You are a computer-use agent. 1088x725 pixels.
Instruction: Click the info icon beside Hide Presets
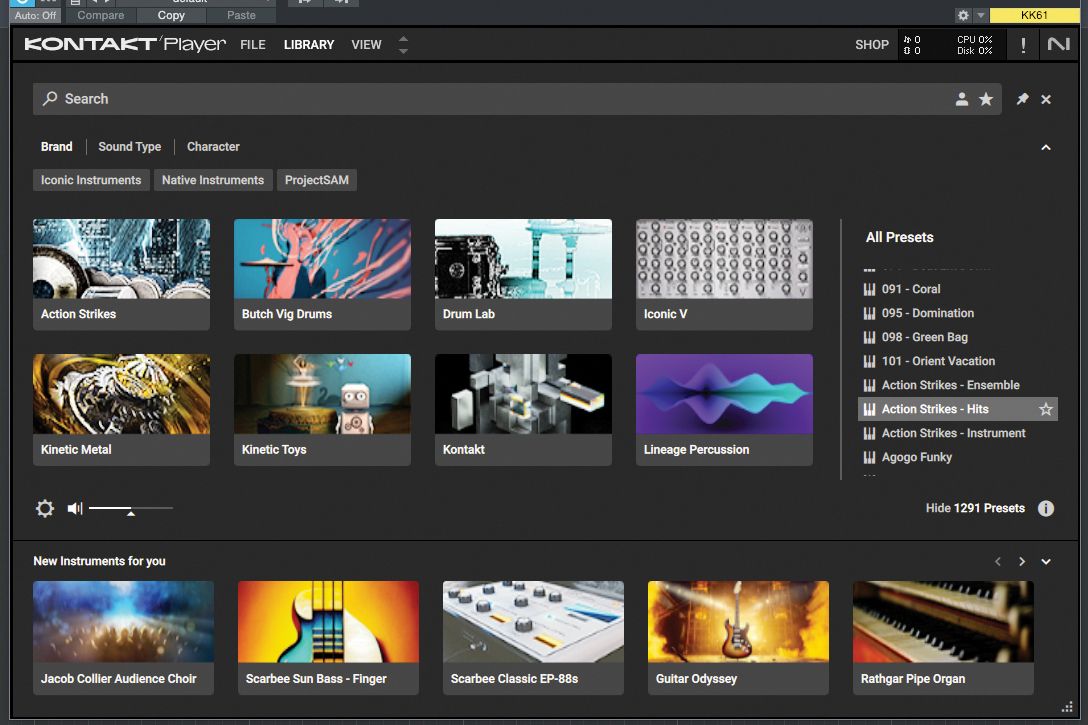coord(1045,508)
